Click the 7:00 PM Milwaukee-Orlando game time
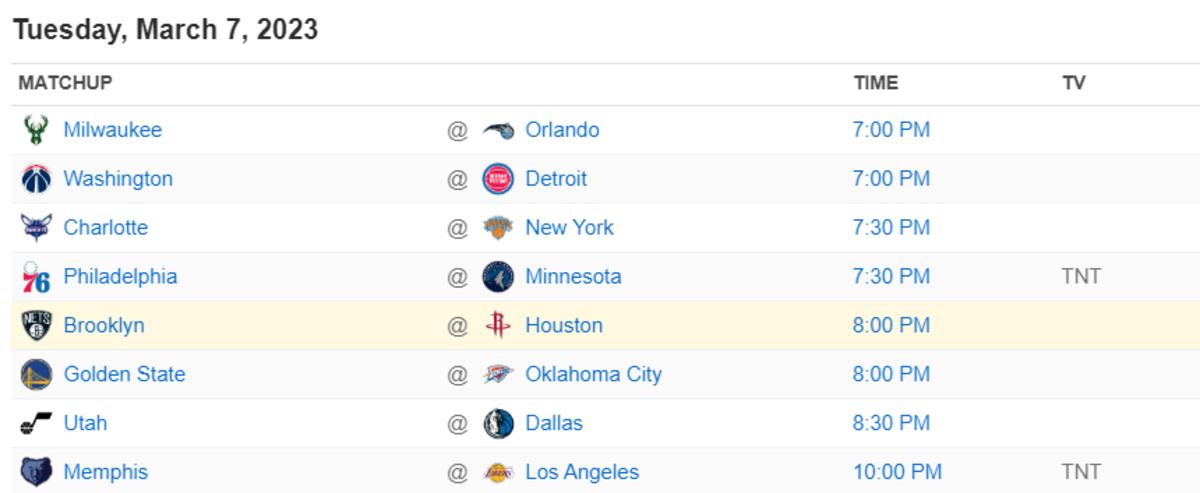 click(x=891, y=130)
